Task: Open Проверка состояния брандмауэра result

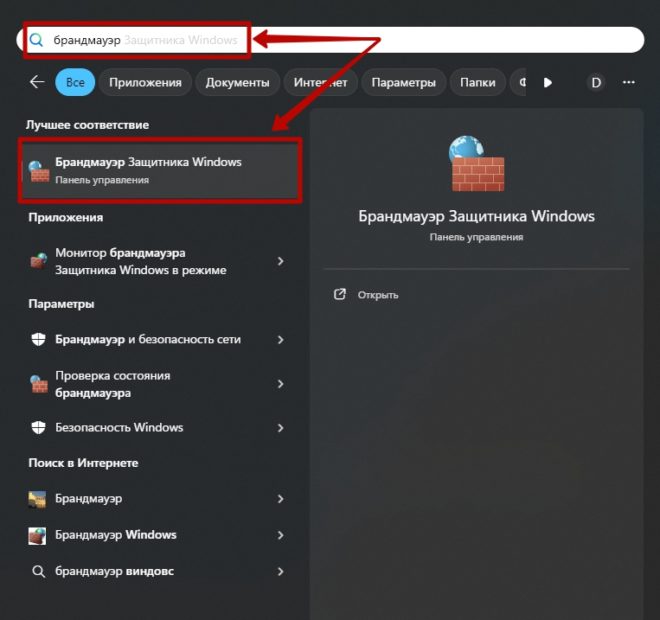Action: click(160, 384)
